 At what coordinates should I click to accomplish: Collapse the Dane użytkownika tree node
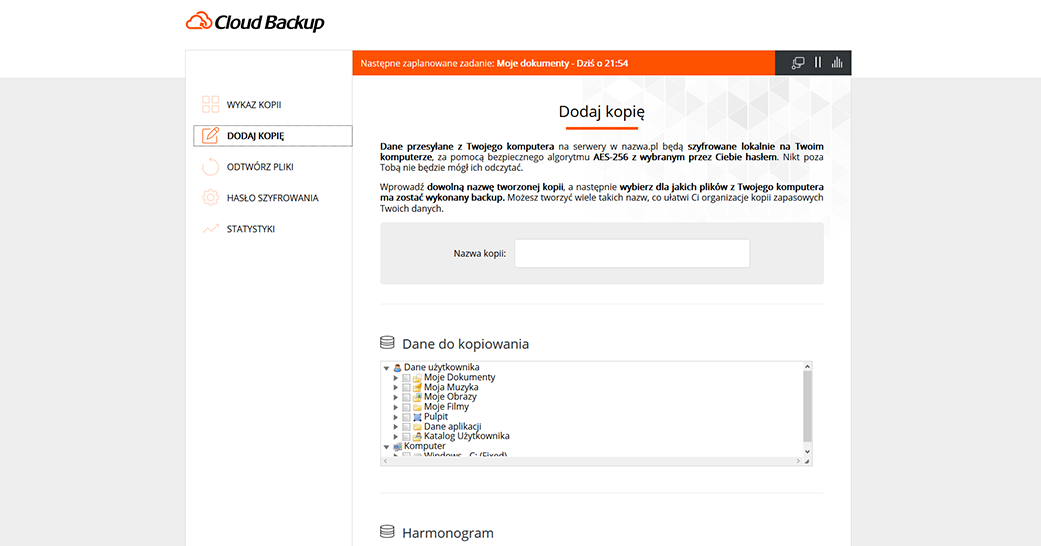click(387, 368)
